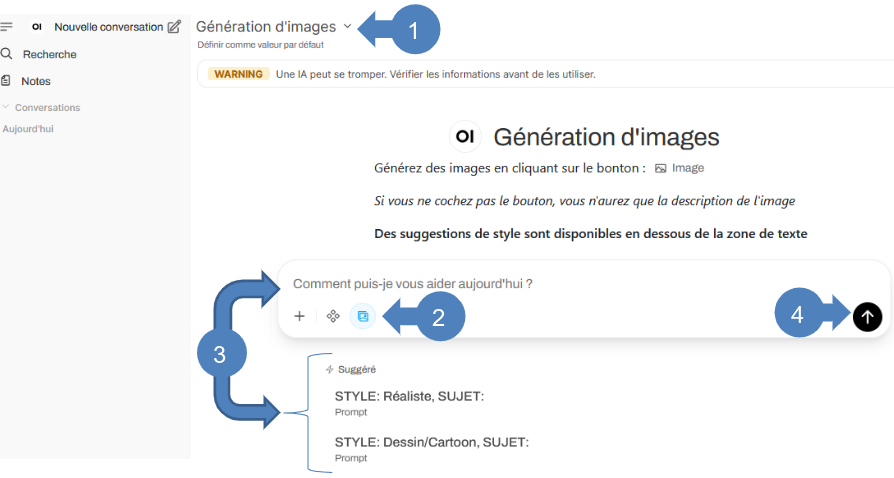Click into the Comment puis-je vous aider field

[560, 284]
